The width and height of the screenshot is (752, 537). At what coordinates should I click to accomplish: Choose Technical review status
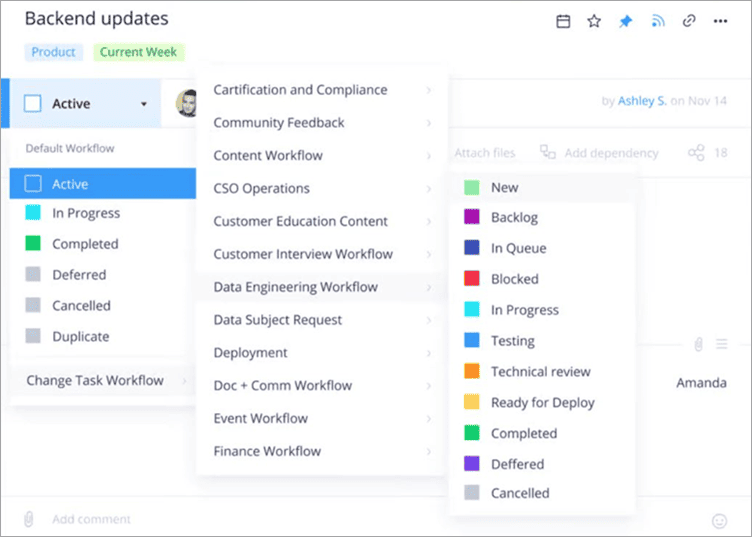[x=542, y=372]
